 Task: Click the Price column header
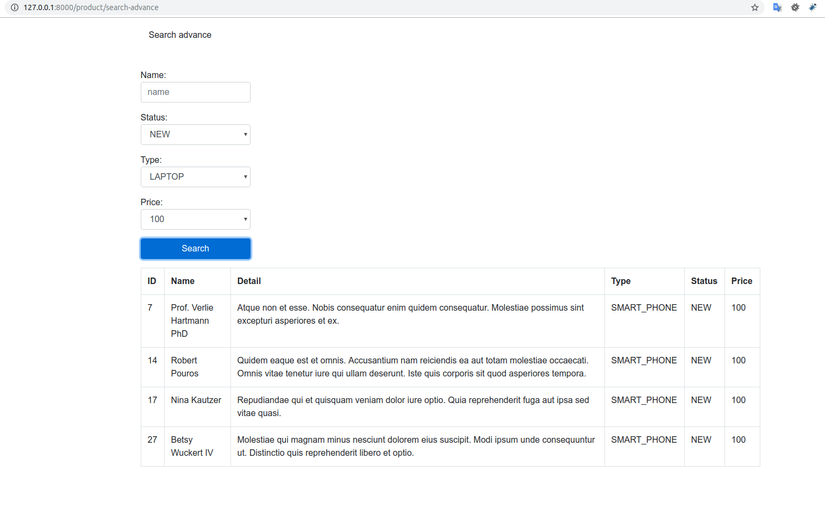click(741, 281)
